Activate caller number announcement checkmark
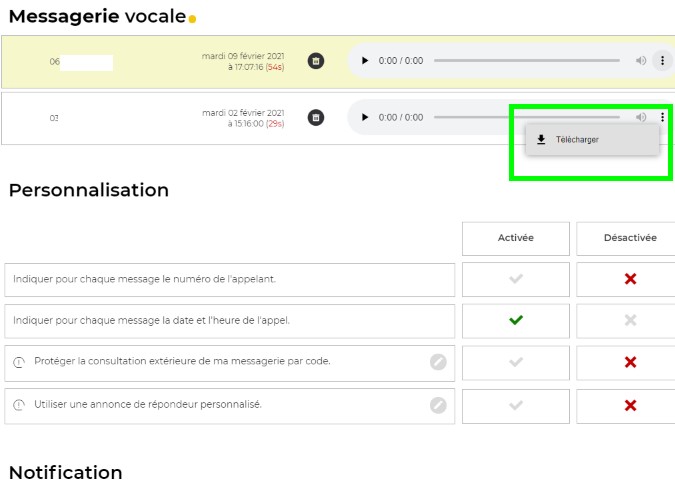The width and height of the screenshot is (675, 489). (x=516, y=279)
